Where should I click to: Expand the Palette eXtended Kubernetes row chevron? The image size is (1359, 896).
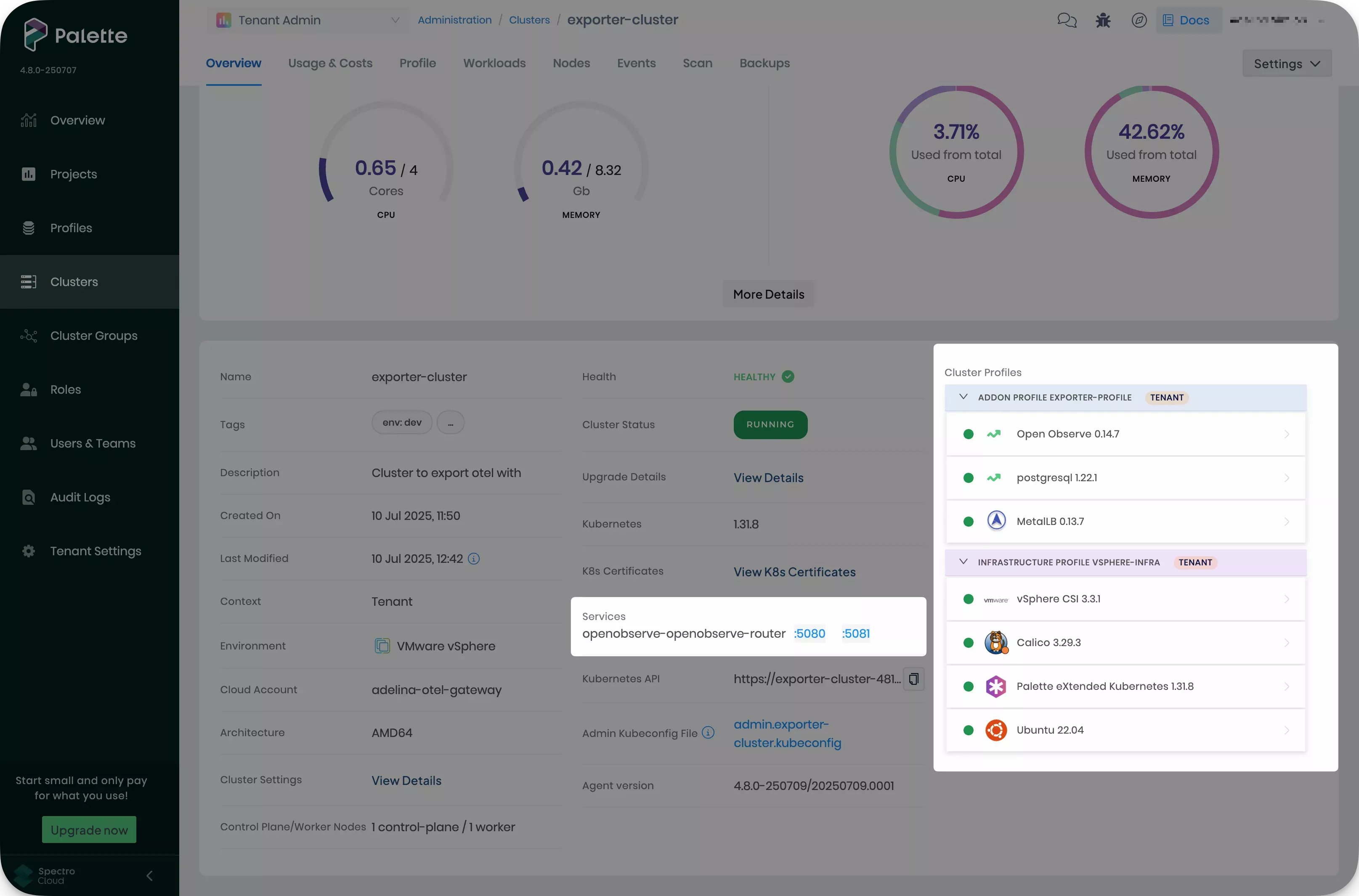pyautogui.click(x=1286, y=686)
